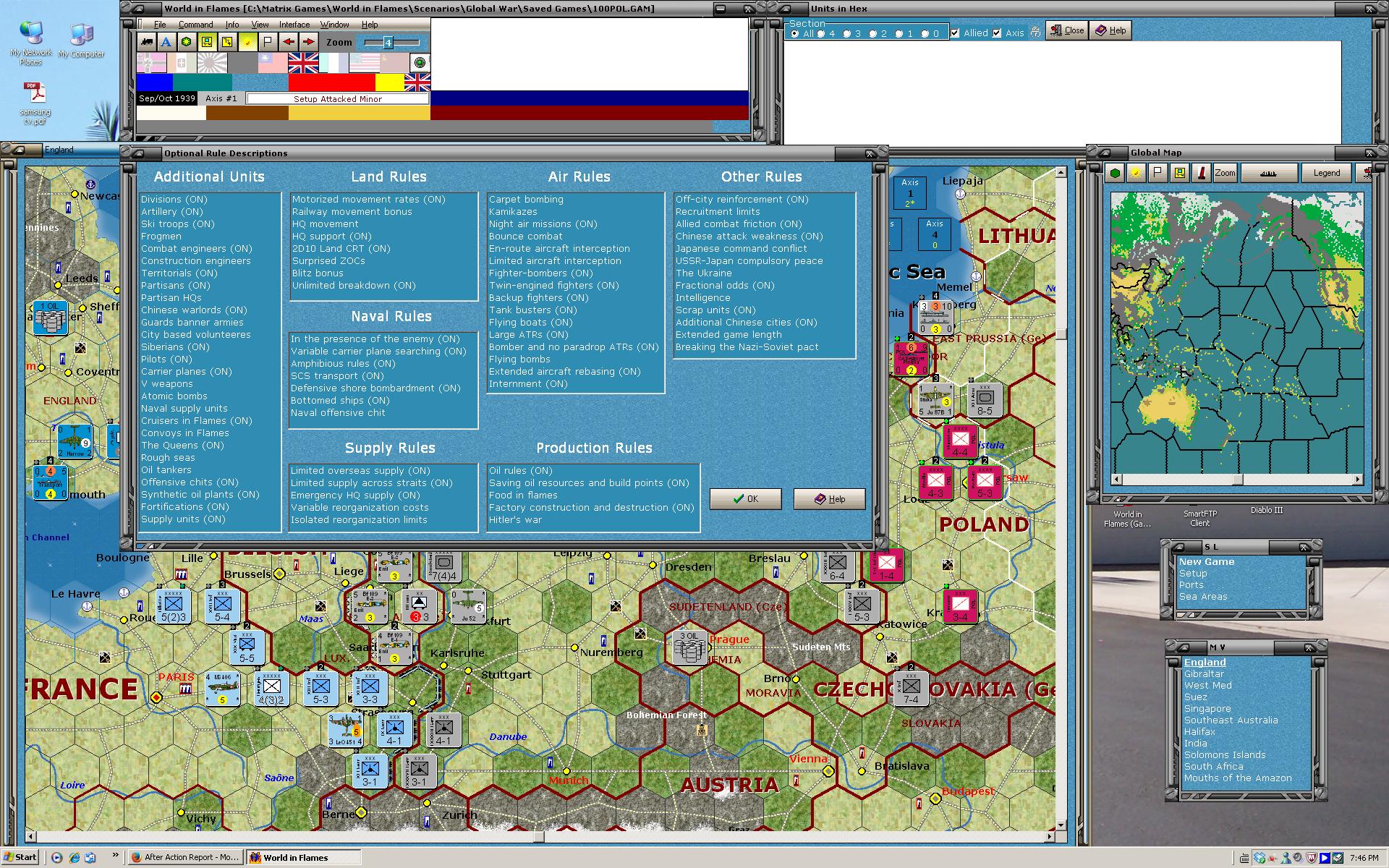This screenshot has width=1389, height=868.
Task: Click the ship silhouette button in Global Map
Action: [x=1268, y=173]
